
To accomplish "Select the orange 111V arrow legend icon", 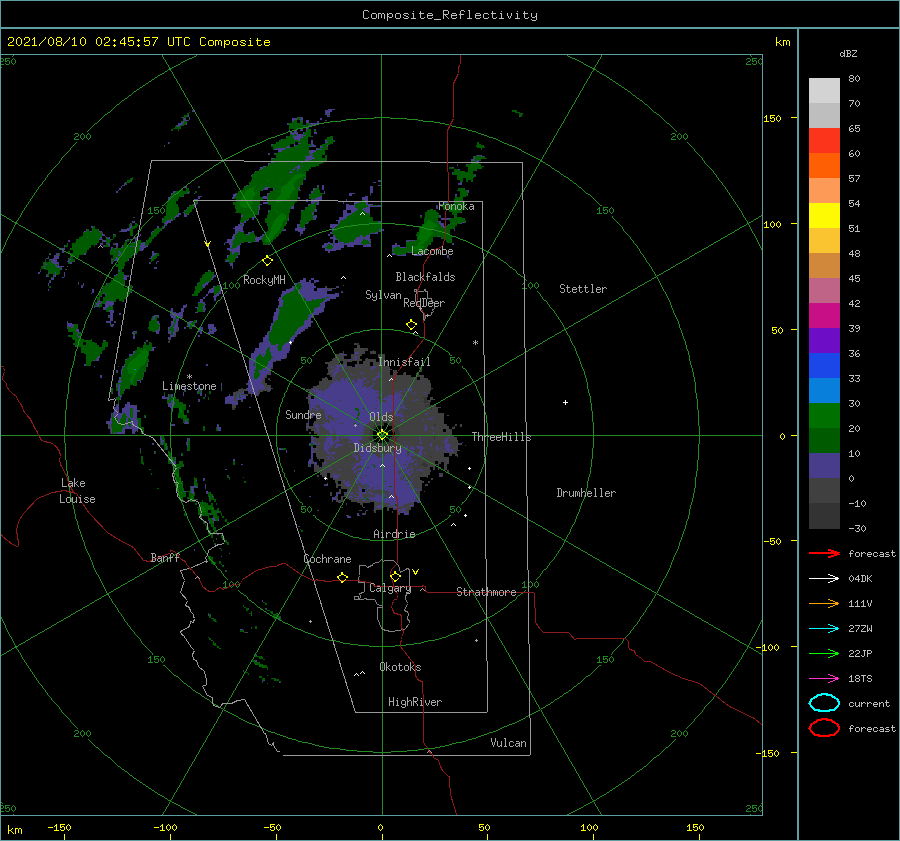I will pyautogui.click(x=824, y=603).
